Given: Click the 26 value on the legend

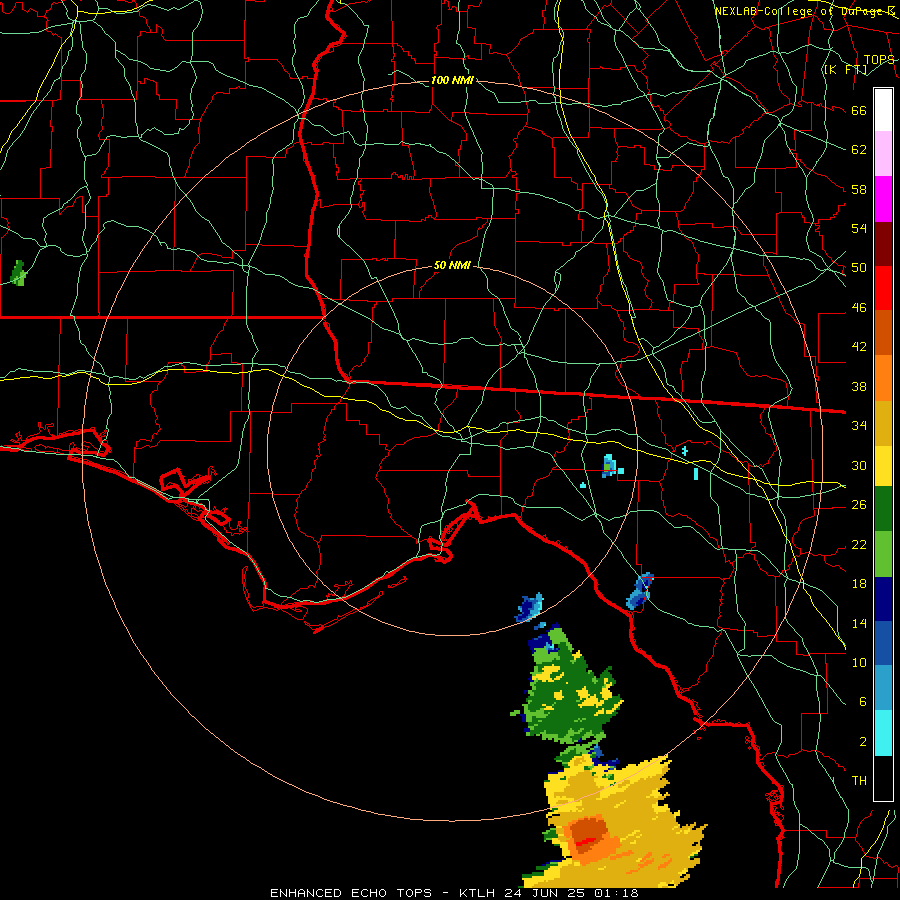Looking at the screenshot, I should 859,505.
